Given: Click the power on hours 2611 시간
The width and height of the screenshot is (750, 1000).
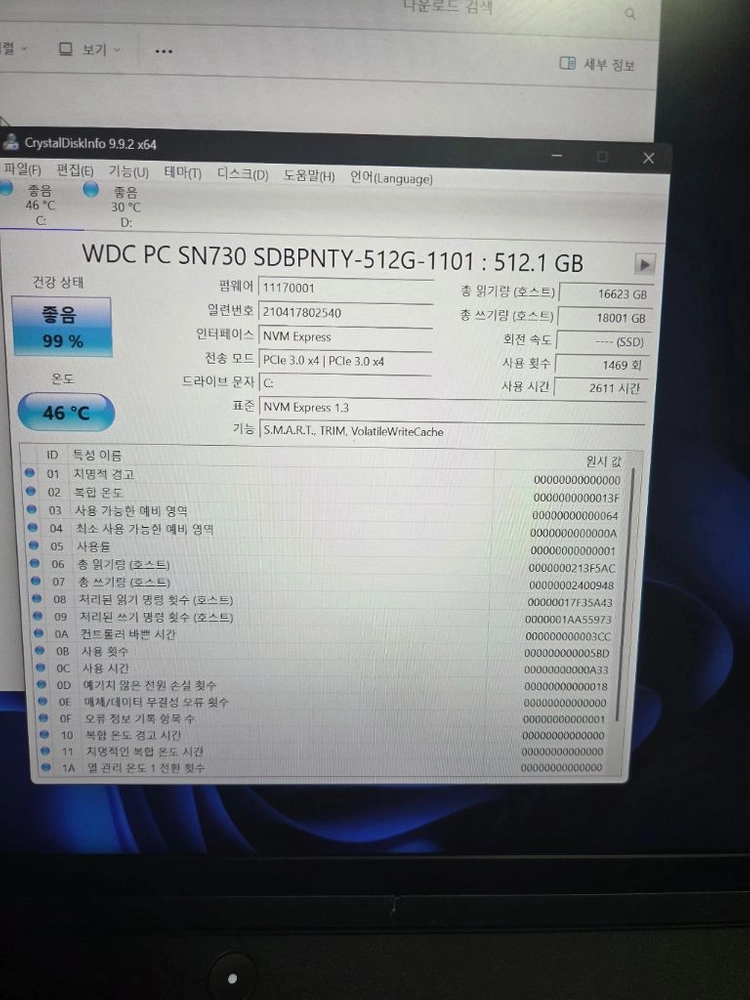Looking at the screenshot, I should point(601,388).
